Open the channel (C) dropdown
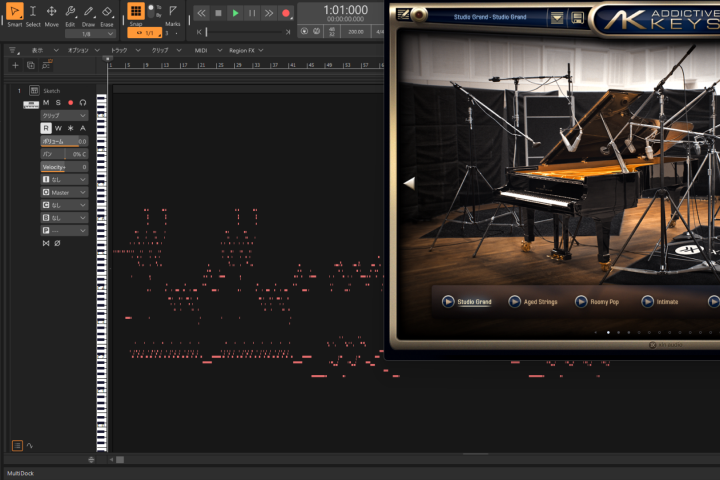The width and height of the screenshot is (720, 480). pos(64,205)
